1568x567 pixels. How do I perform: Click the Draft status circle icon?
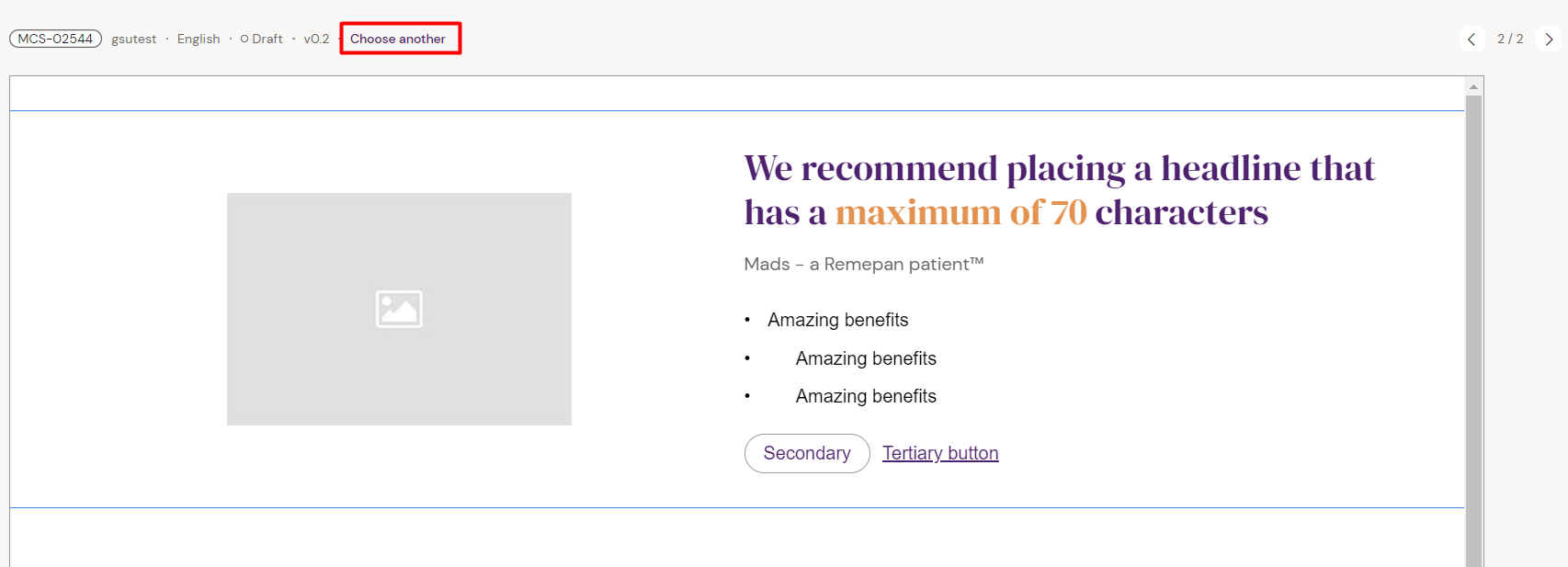click(244, 39)
